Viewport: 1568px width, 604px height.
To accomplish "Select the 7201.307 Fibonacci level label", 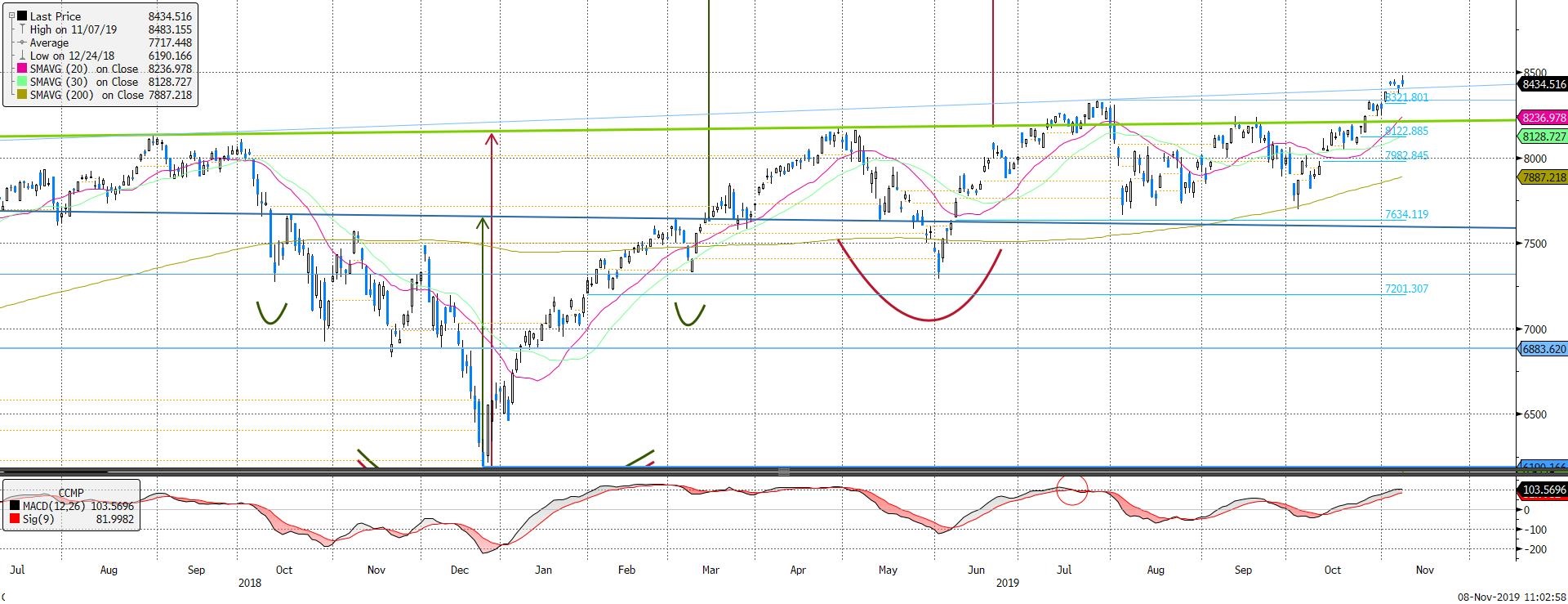I will [1406, 289].
